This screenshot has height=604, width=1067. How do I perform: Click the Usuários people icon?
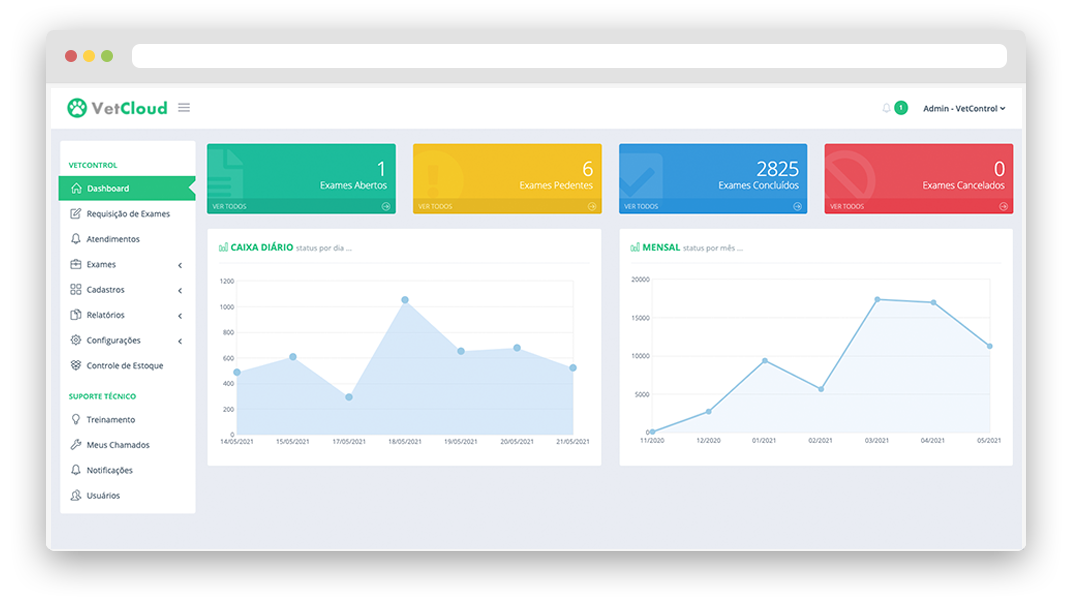point(76,496)
